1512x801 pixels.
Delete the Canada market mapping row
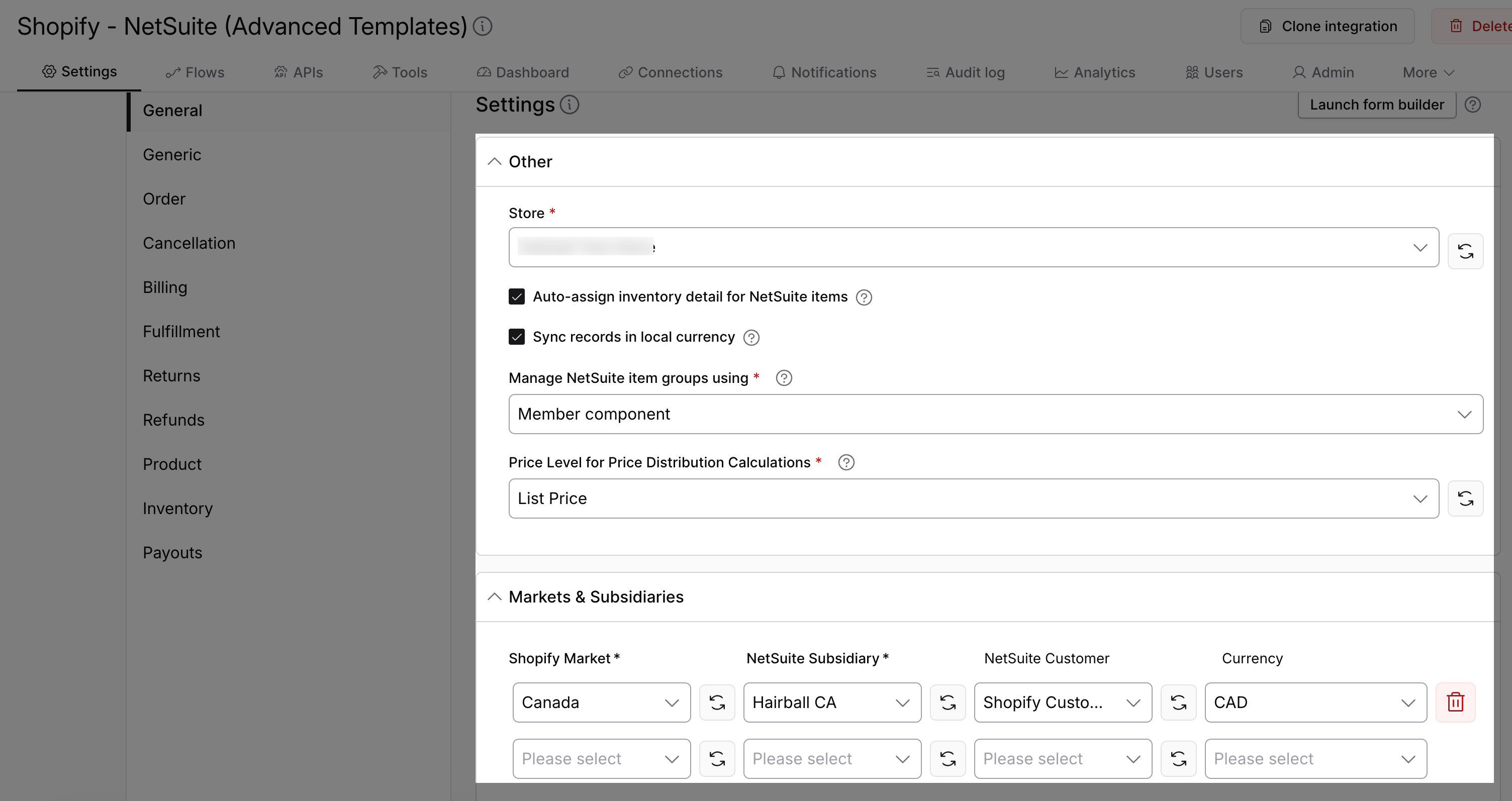pyautogui.click(x=1455, y=703)
